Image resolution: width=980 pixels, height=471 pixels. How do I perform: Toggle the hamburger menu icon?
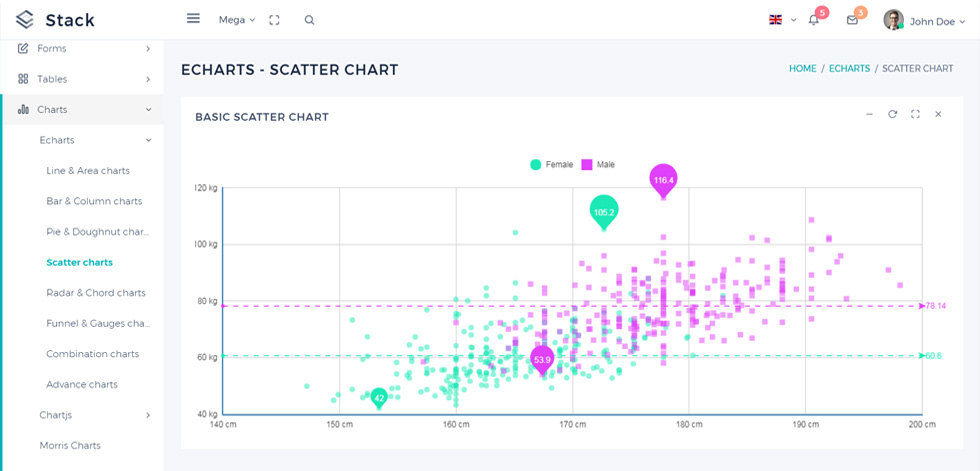[x=193, y=19]
